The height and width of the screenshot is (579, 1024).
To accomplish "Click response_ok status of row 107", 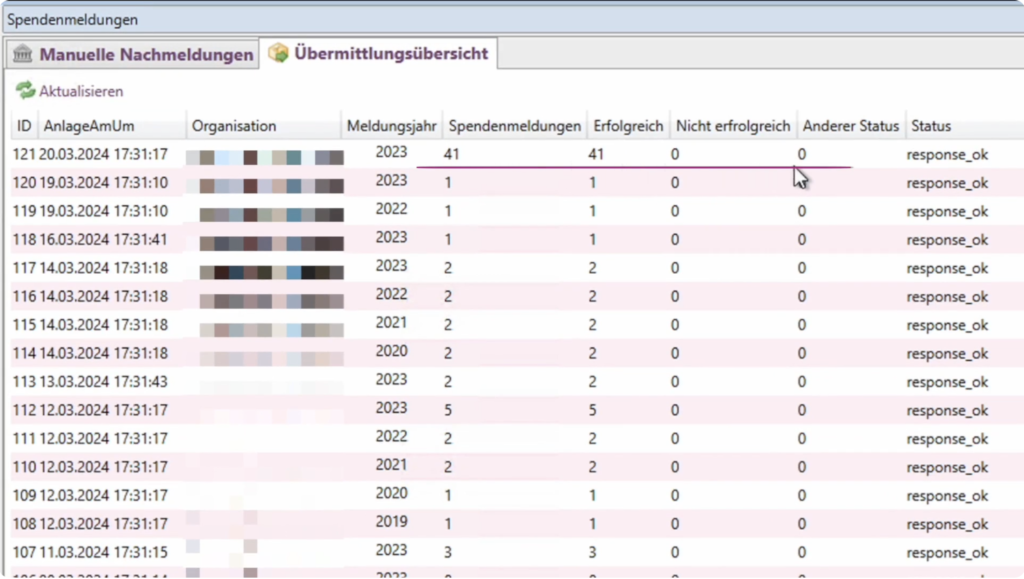I will point(947,553).
